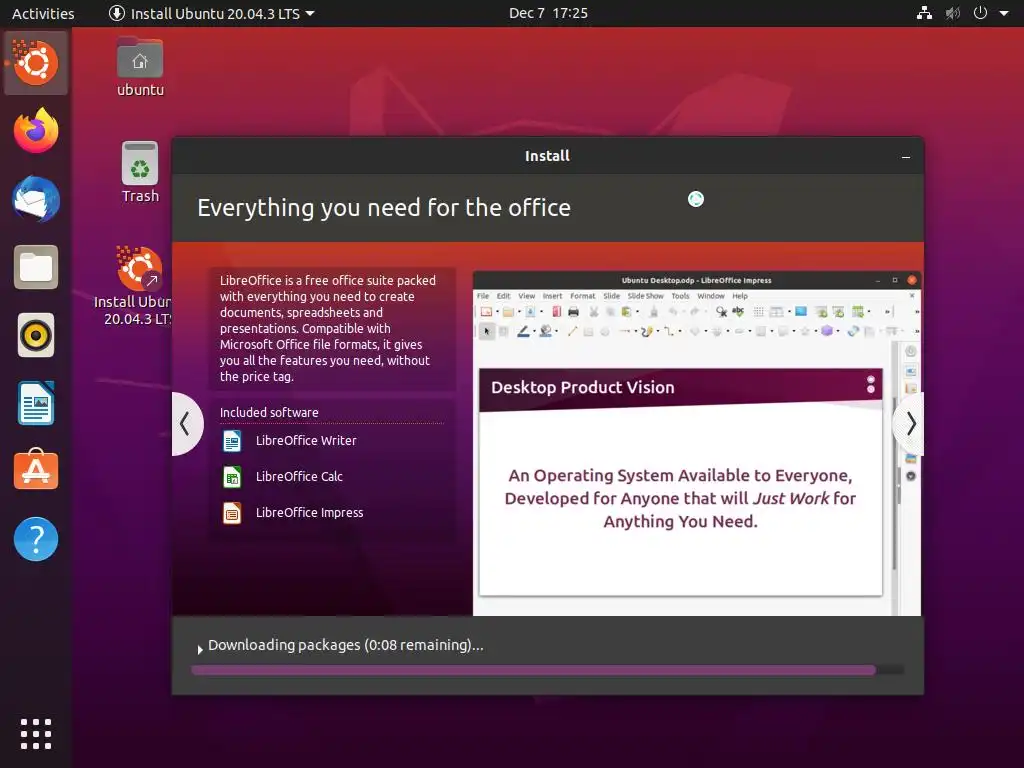
Task: Click LibreOffice Writer icon in Included software
Action: [x=232, y=441]
